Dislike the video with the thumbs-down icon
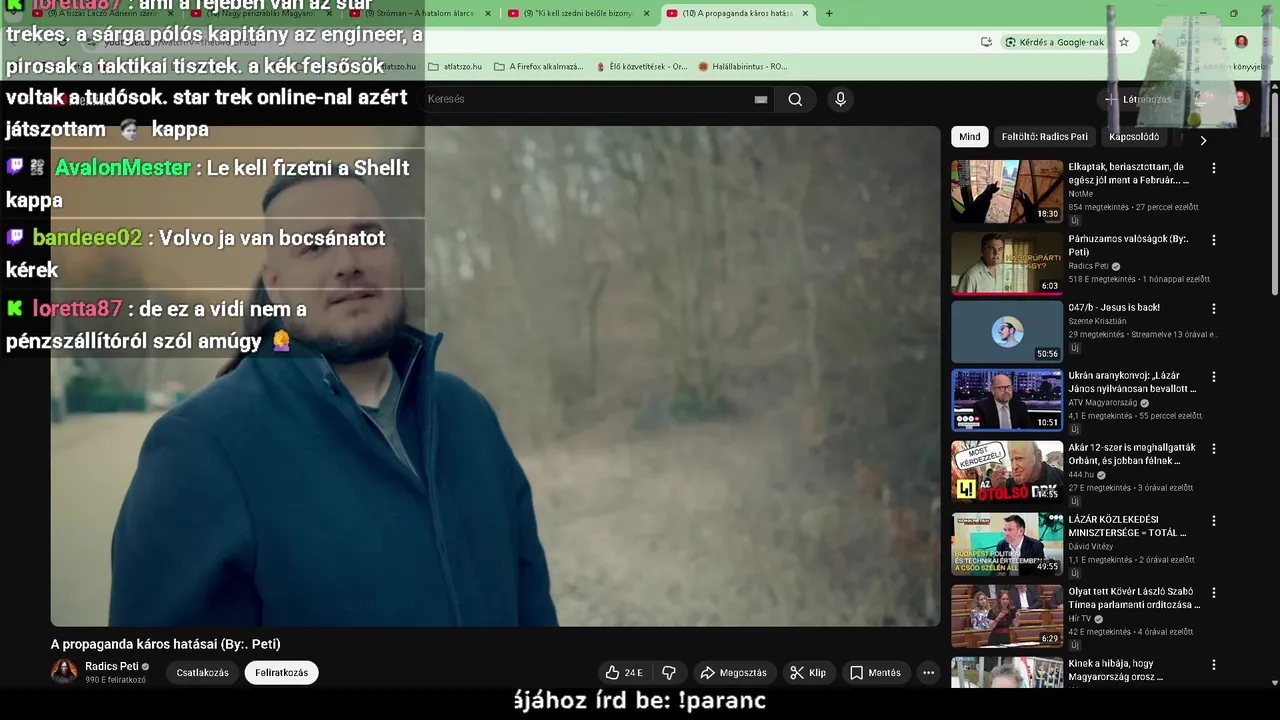1280x720 pixels. pyautogui.click(x=669, y=673)
